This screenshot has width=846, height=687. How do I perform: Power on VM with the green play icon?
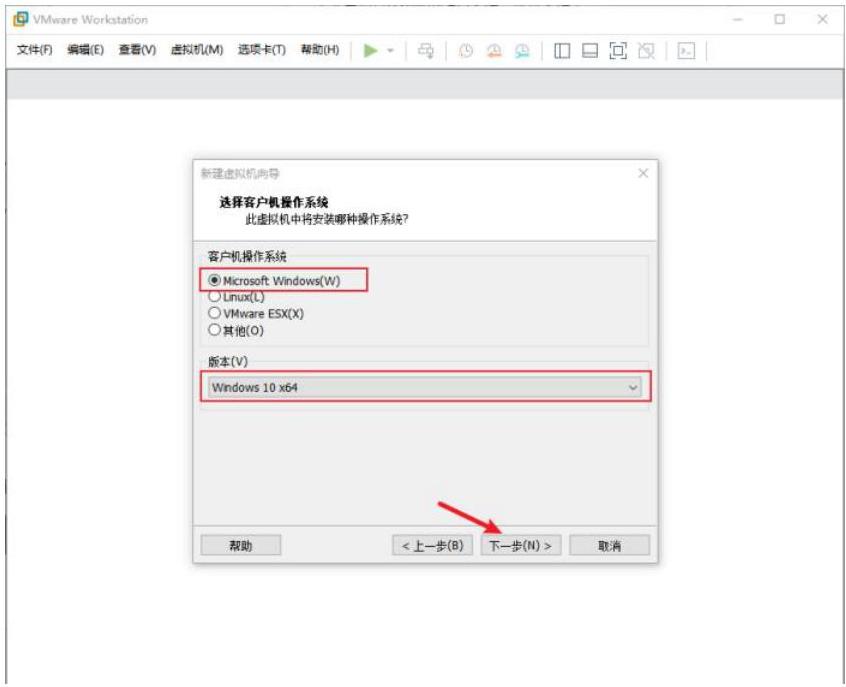(370, 51)
